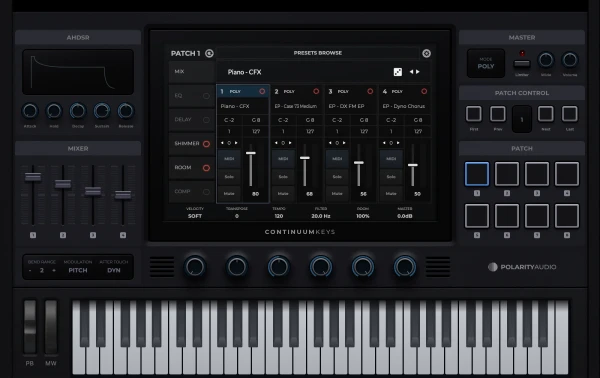Increase bend range with the plus button
The width and height of the screenshot is (600, 378).
[54, 270]
